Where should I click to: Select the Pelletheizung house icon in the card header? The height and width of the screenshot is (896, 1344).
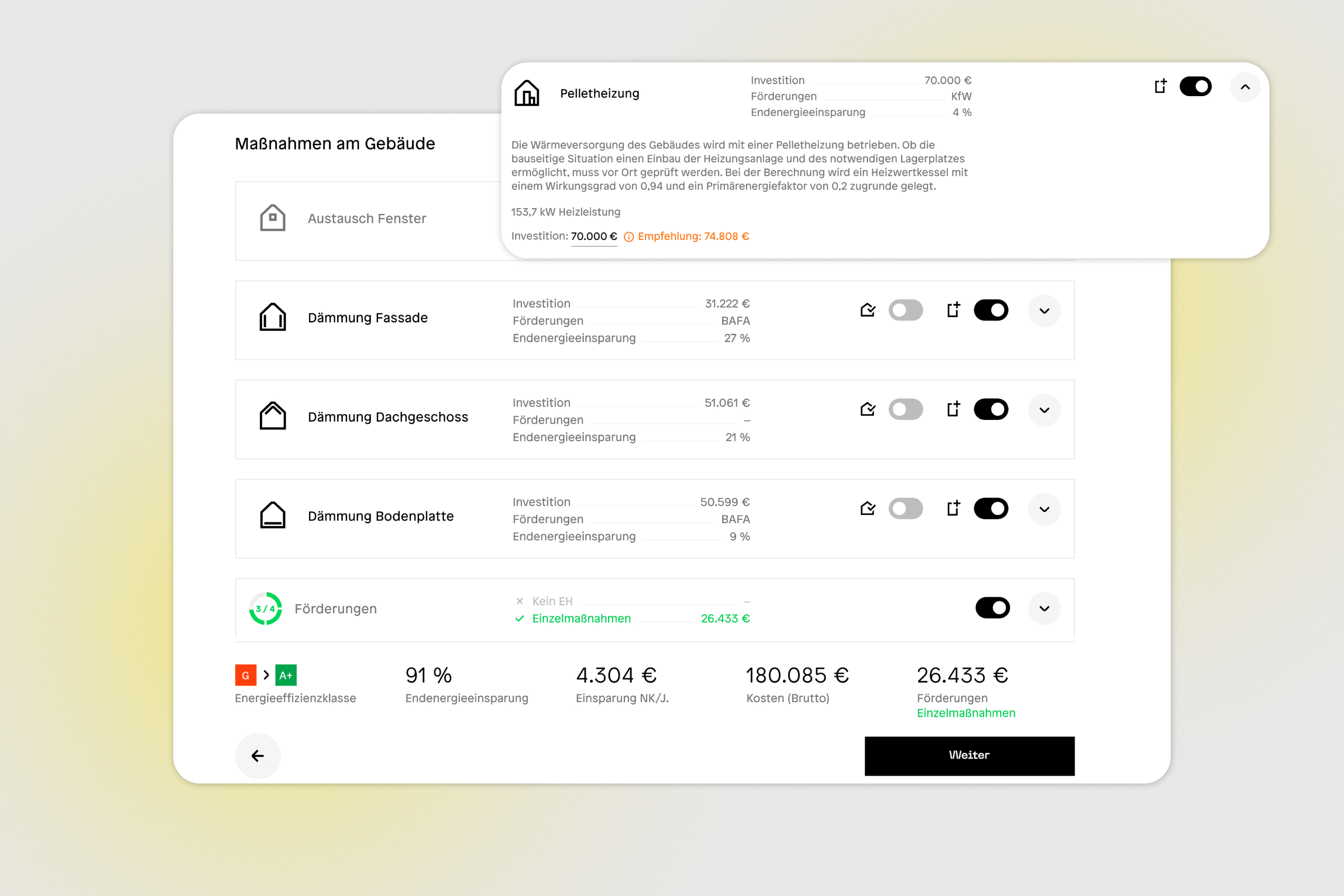[527, 93]
